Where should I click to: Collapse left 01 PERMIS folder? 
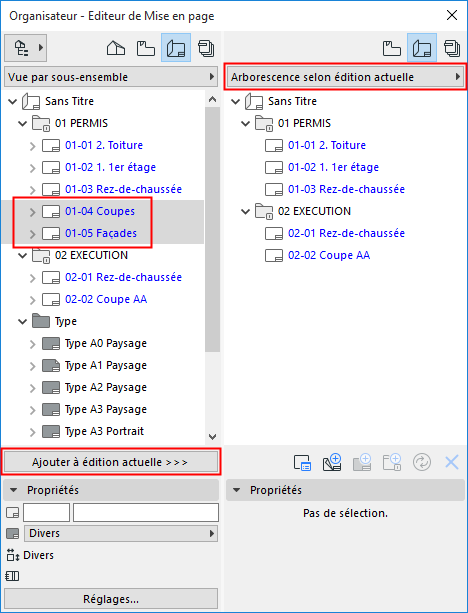[23, 124]
